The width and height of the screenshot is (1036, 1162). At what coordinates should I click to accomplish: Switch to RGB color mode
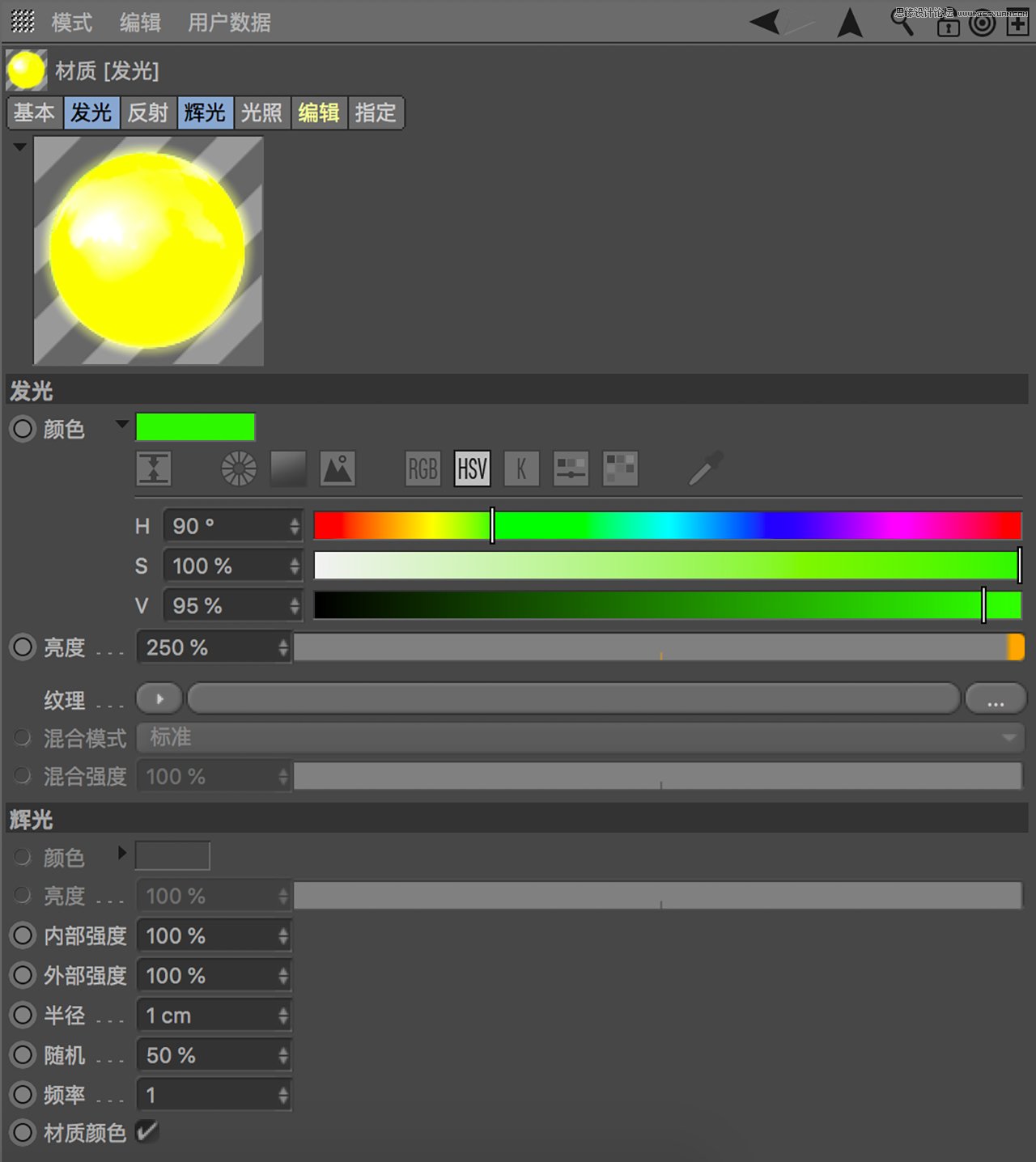[x=422, y=469]
